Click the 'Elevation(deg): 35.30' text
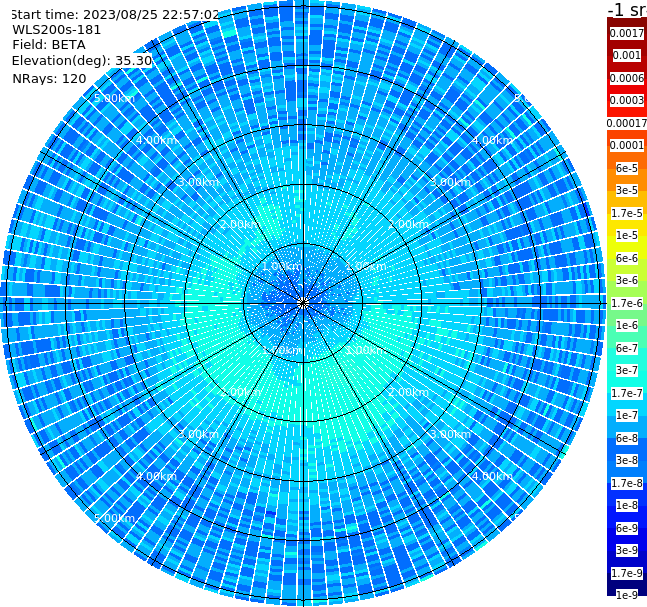Image resolution: width=647 pixels, height=607 pixels. (82, 61)
